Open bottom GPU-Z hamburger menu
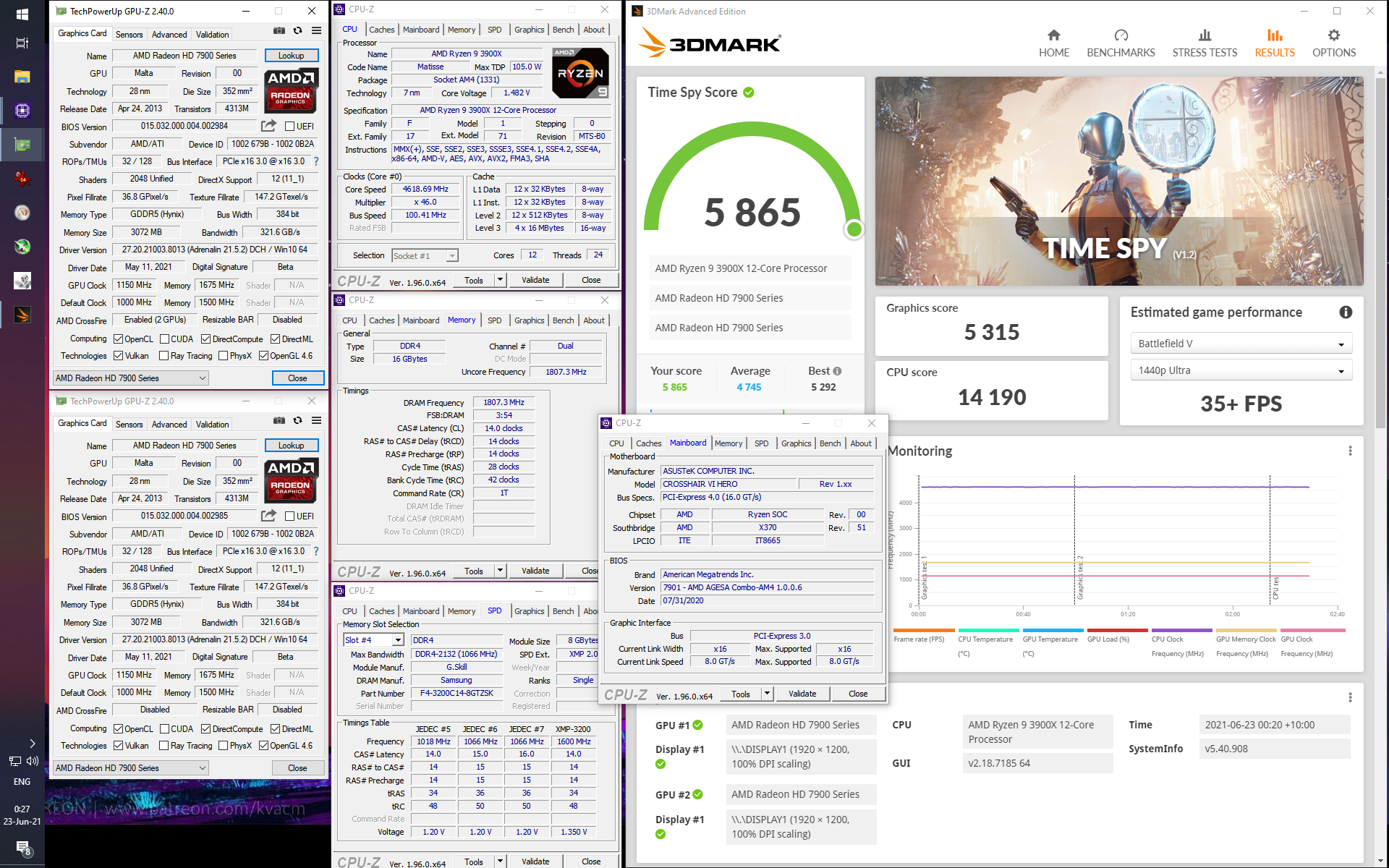1389x868 pixels. click(x=316, y=421)
